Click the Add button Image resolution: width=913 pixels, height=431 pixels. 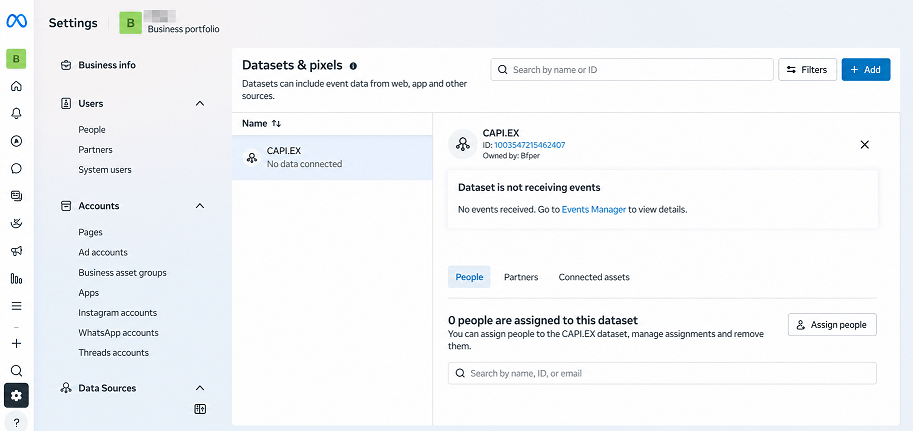point(866,70)
